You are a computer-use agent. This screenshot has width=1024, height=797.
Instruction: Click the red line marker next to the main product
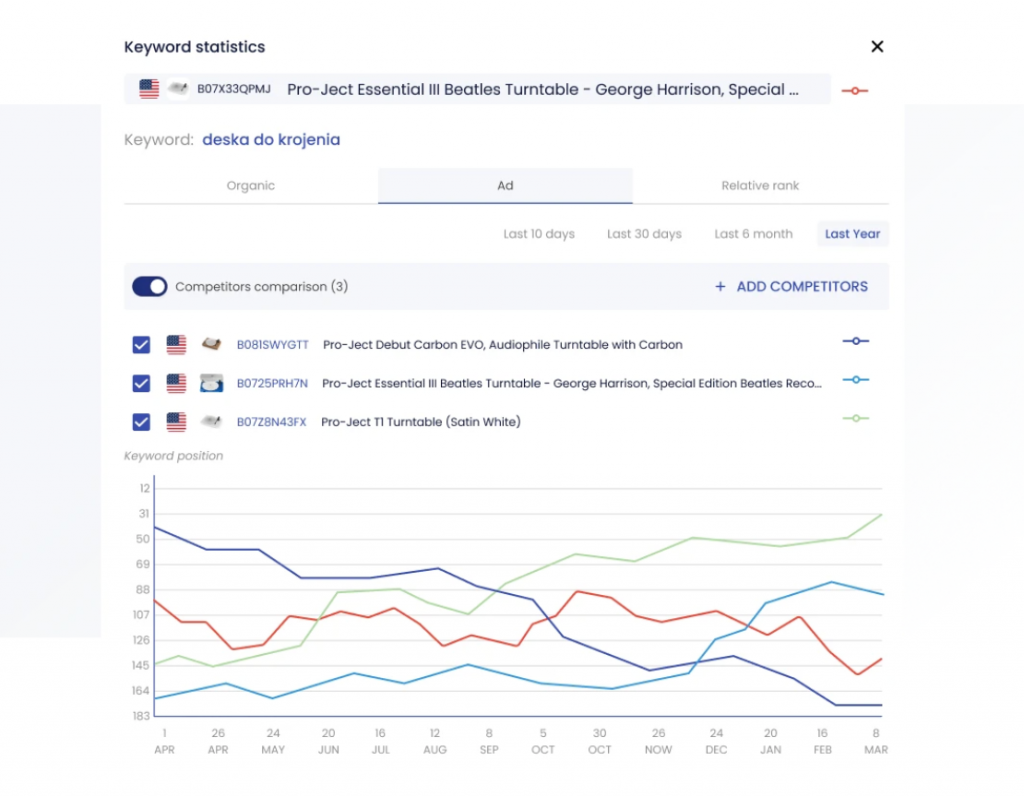pos(855,89)
